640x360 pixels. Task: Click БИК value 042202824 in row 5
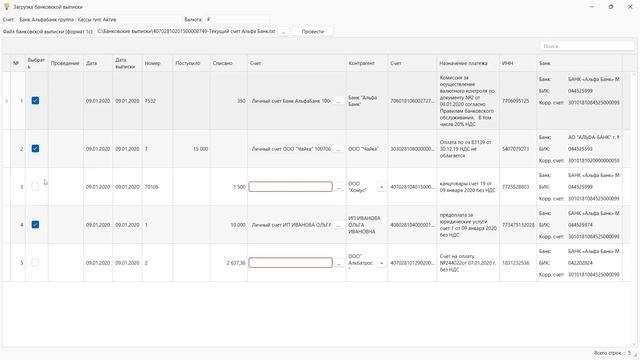click(580, 263)
